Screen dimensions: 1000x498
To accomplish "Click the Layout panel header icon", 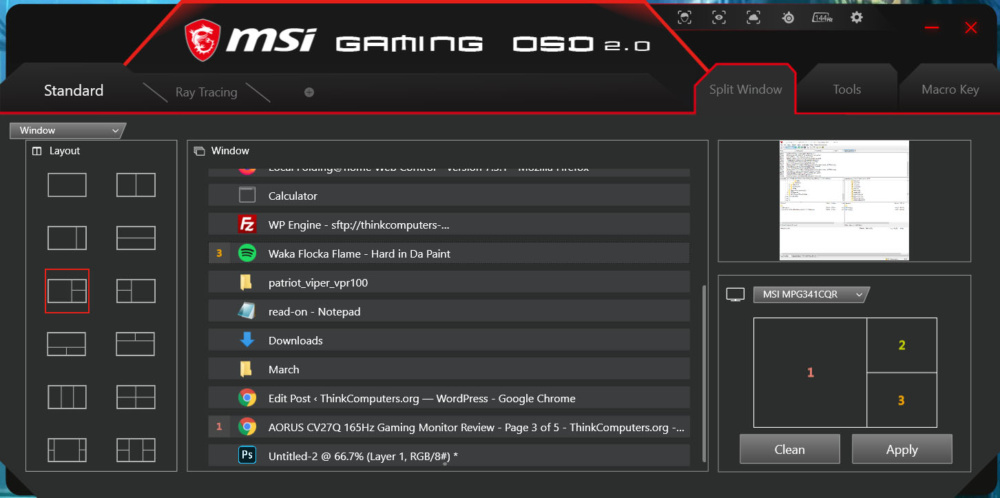I will [36, 151].
